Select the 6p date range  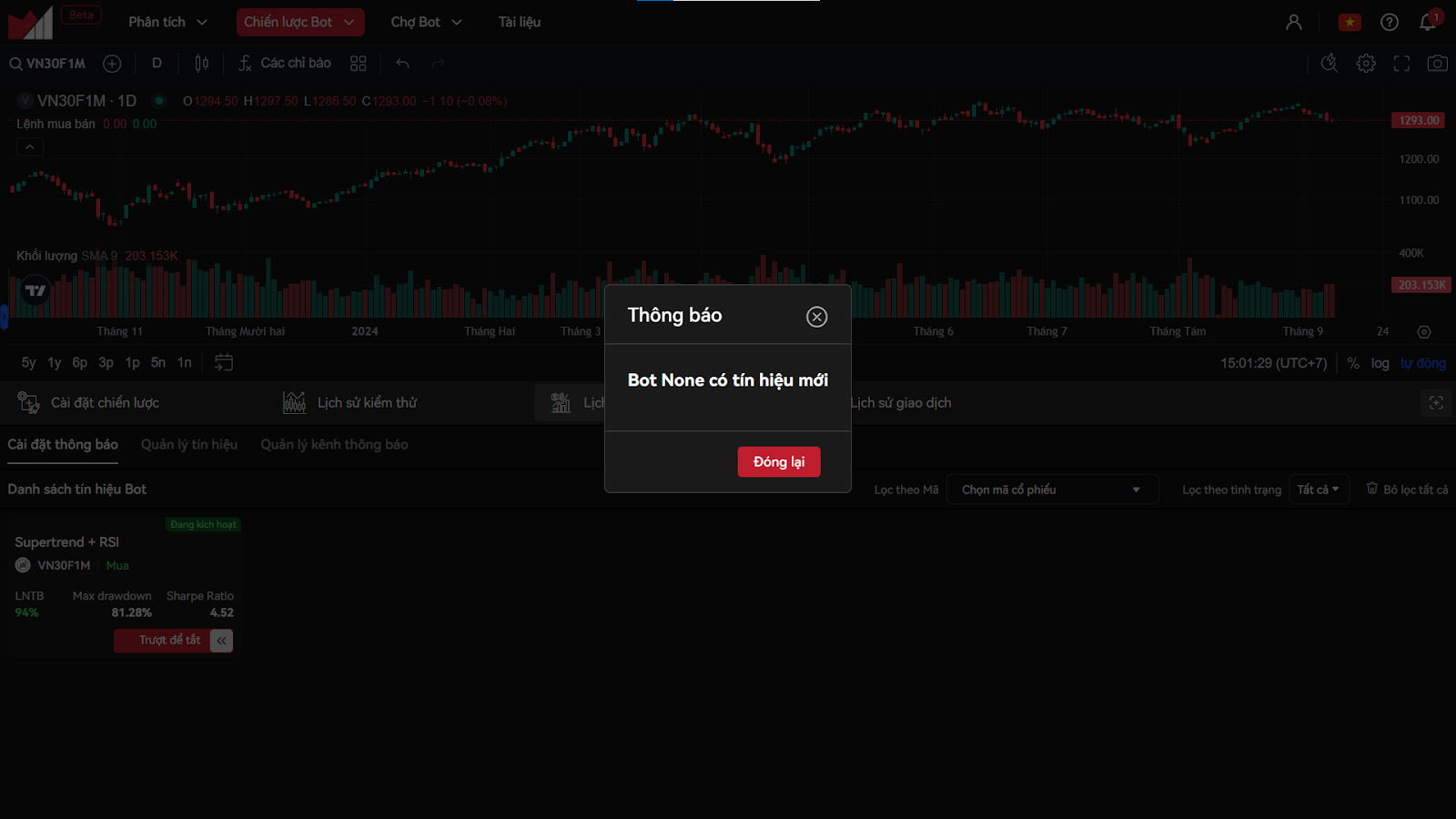[80, 362]
